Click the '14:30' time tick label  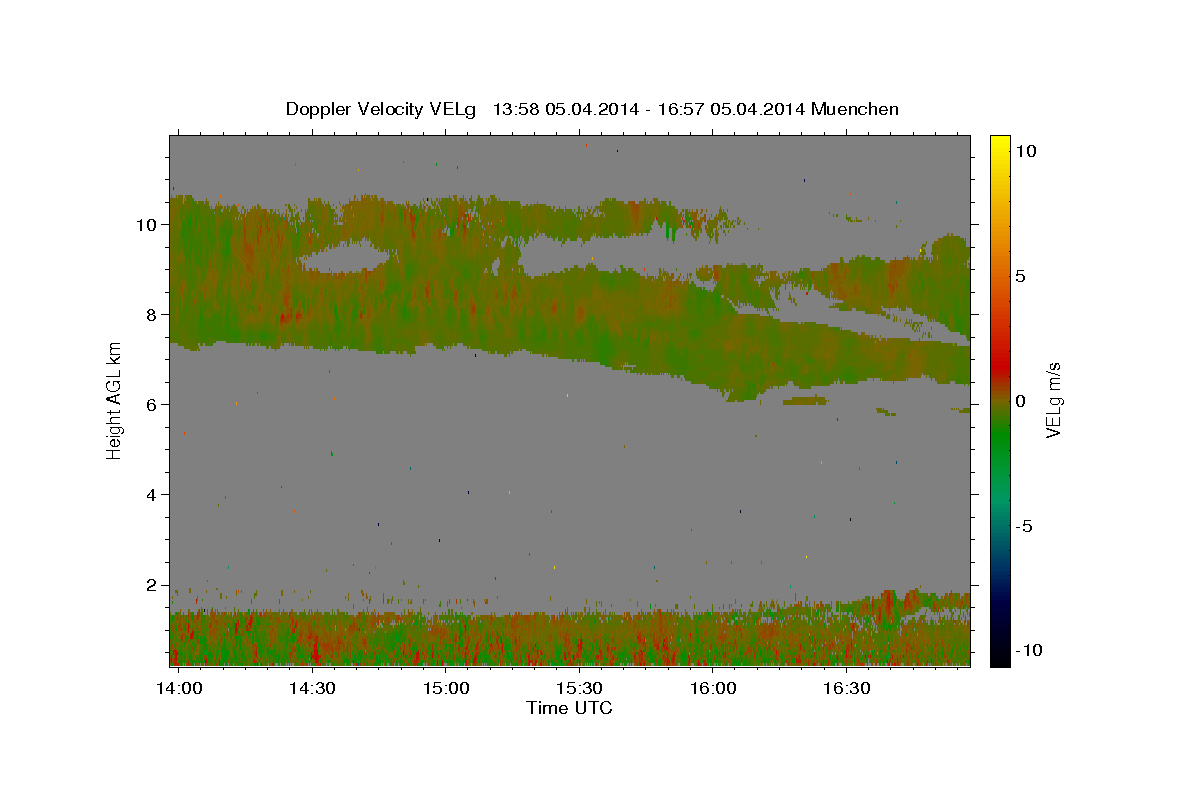pos(312,688)
